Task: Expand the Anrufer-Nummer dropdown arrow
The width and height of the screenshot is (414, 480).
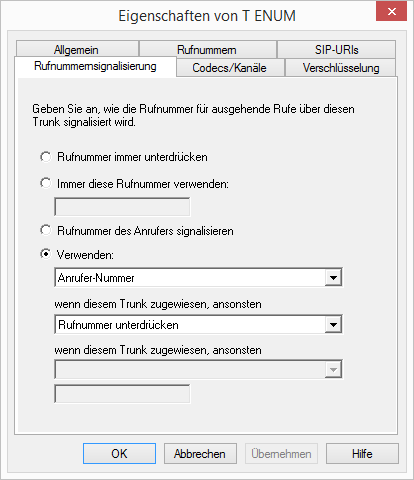Action: click(333, 277)
